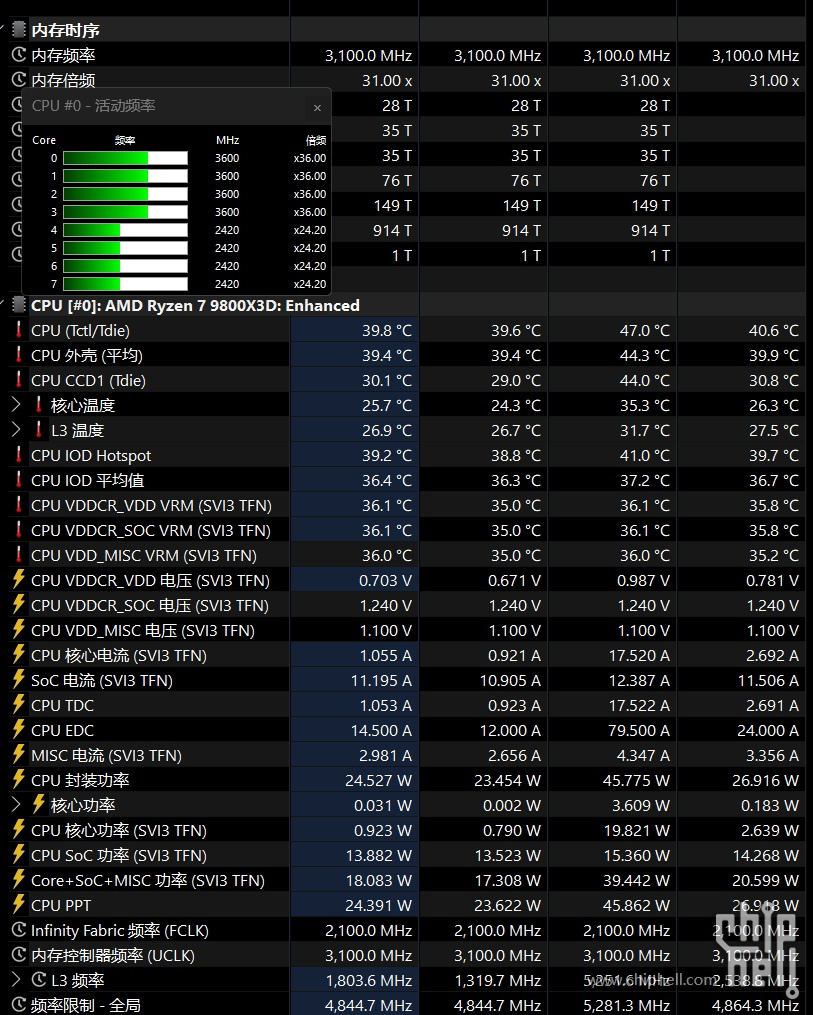Viewport: 813px width, 1015px height.
Task: Click lightning icon for CPU 核心电流
Action: point(19,654)
